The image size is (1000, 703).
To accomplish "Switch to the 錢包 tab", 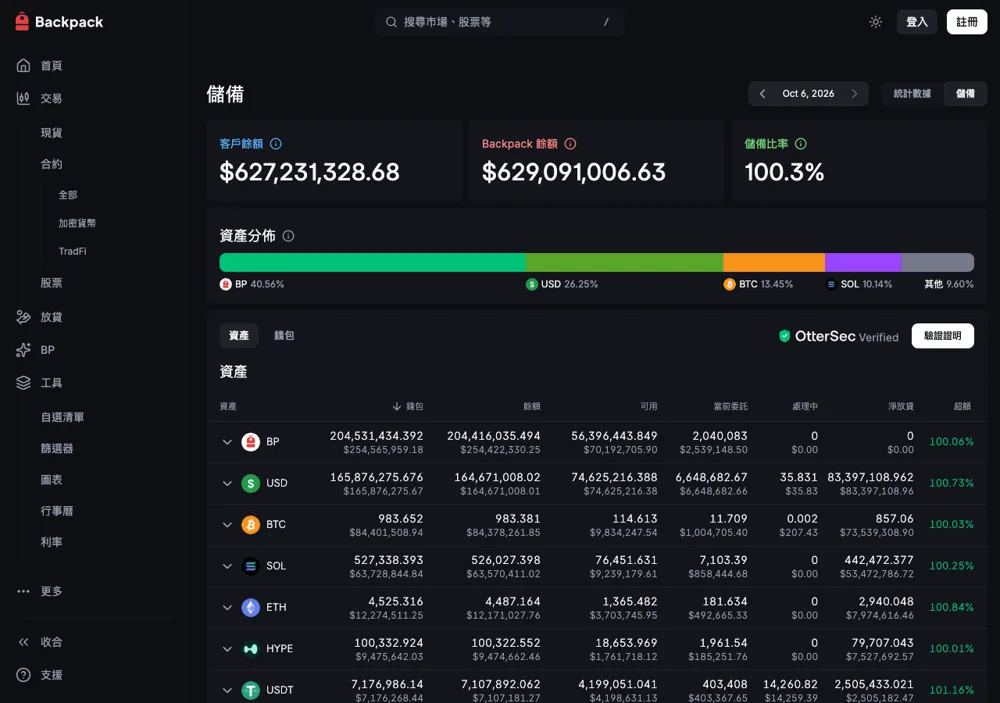I will (284, 336).
